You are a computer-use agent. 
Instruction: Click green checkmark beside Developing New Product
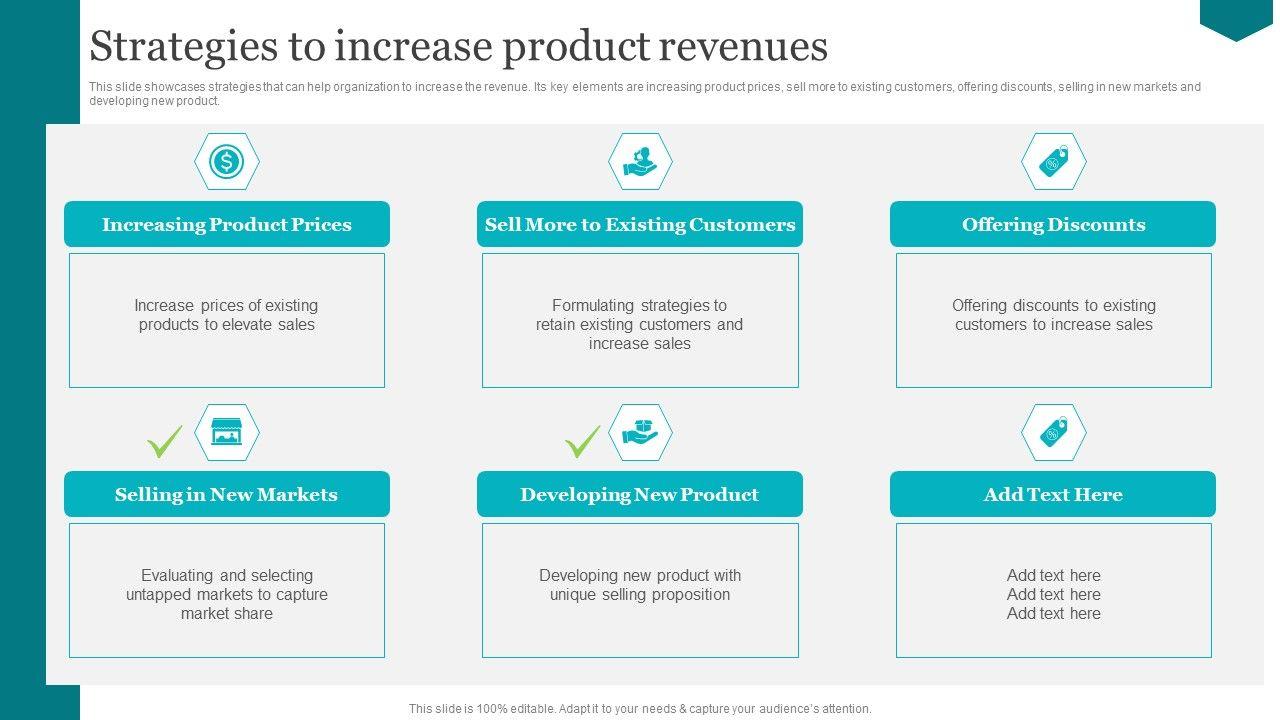(583, 441)
